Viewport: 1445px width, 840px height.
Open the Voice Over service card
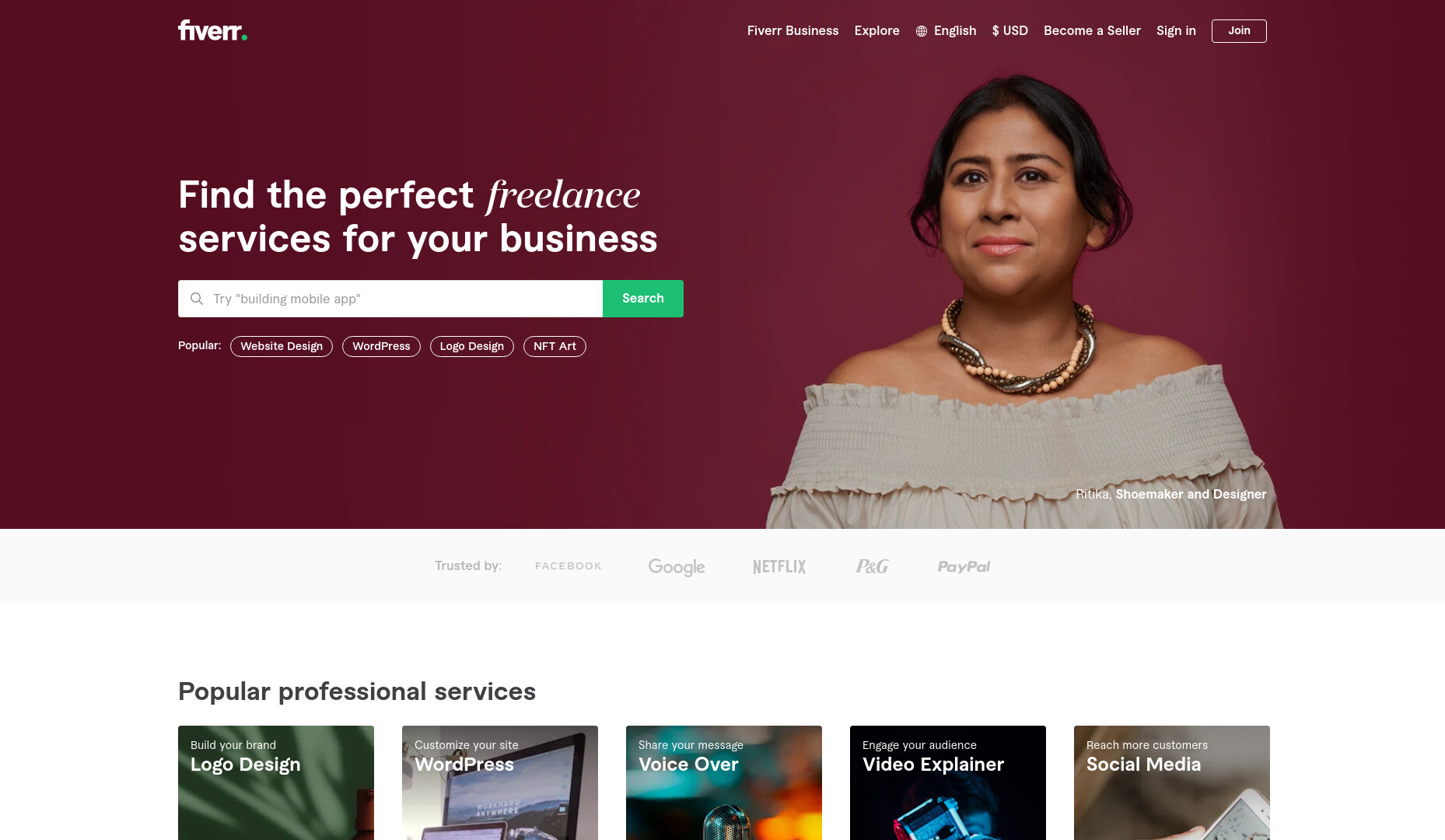724,782
